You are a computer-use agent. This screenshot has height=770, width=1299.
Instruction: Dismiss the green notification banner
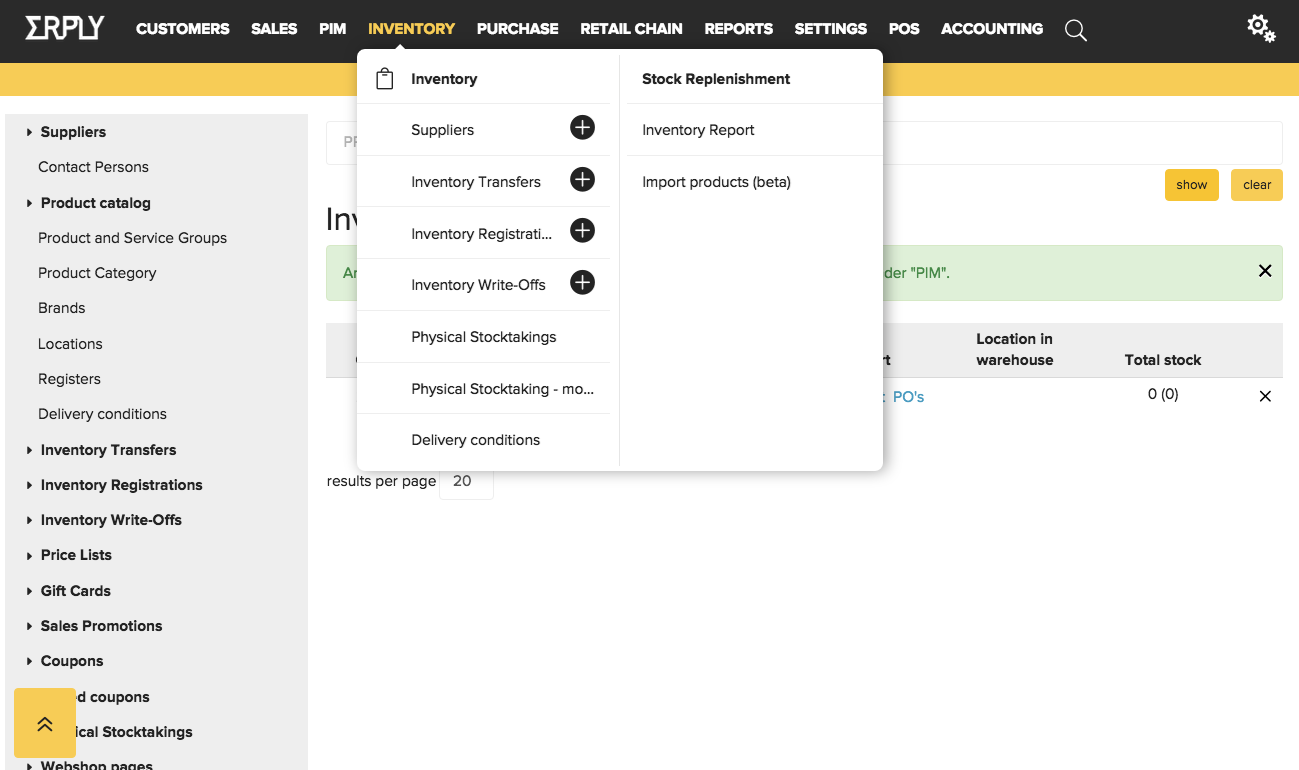(1265, 271)
